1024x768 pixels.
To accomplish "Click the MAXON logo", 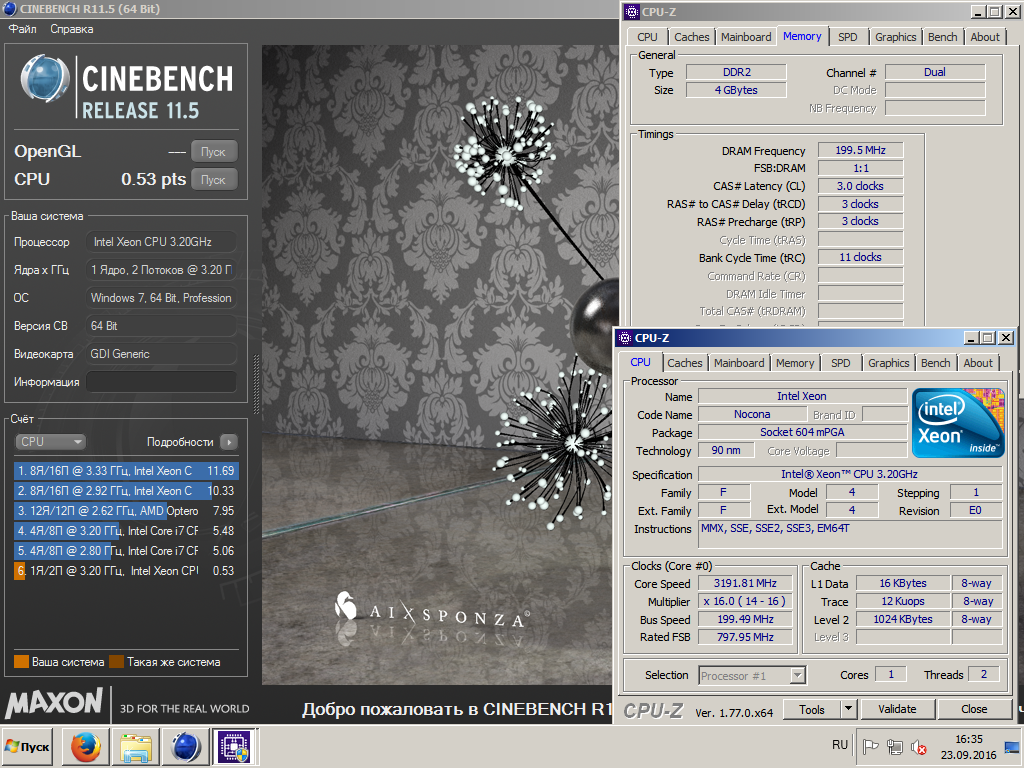I will pos(54,703).
